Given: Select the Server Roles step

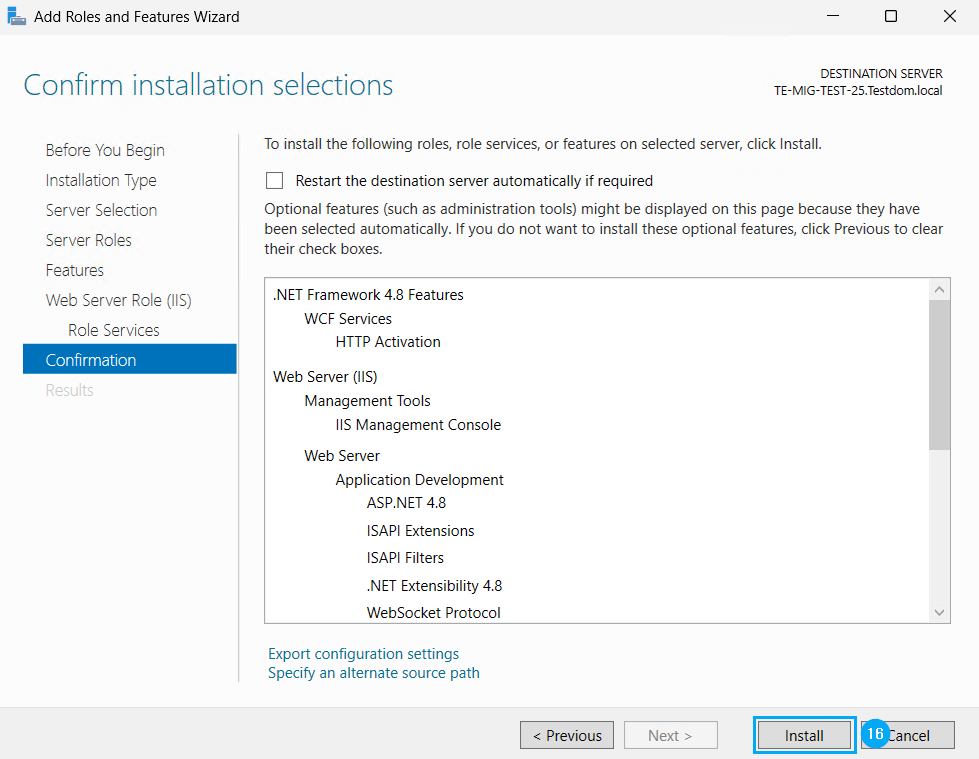Looking at the screenshot, I should 88,240.
